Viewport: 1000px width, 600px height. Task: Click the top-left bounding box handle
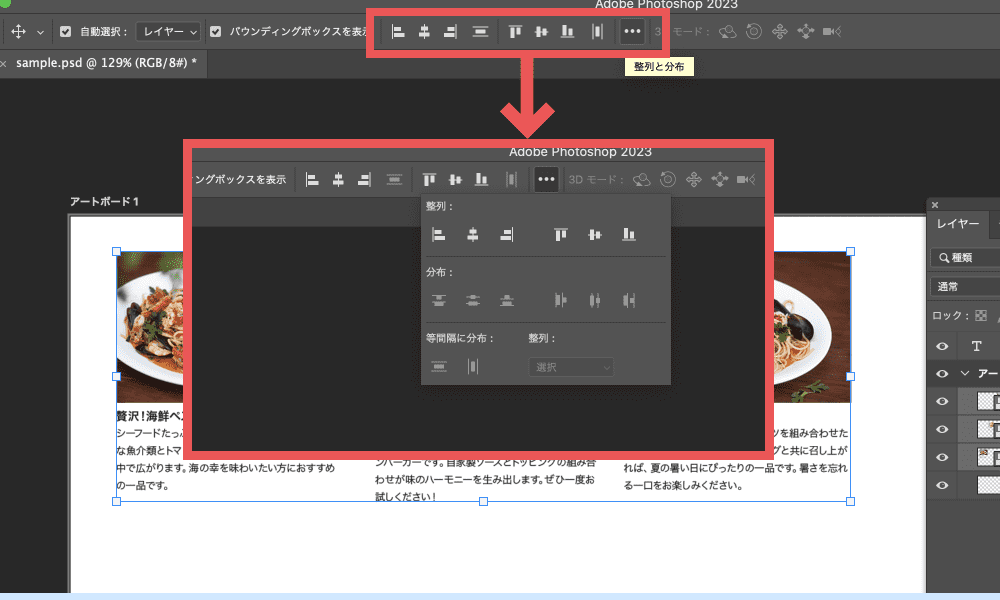click(x=117, y=252)
